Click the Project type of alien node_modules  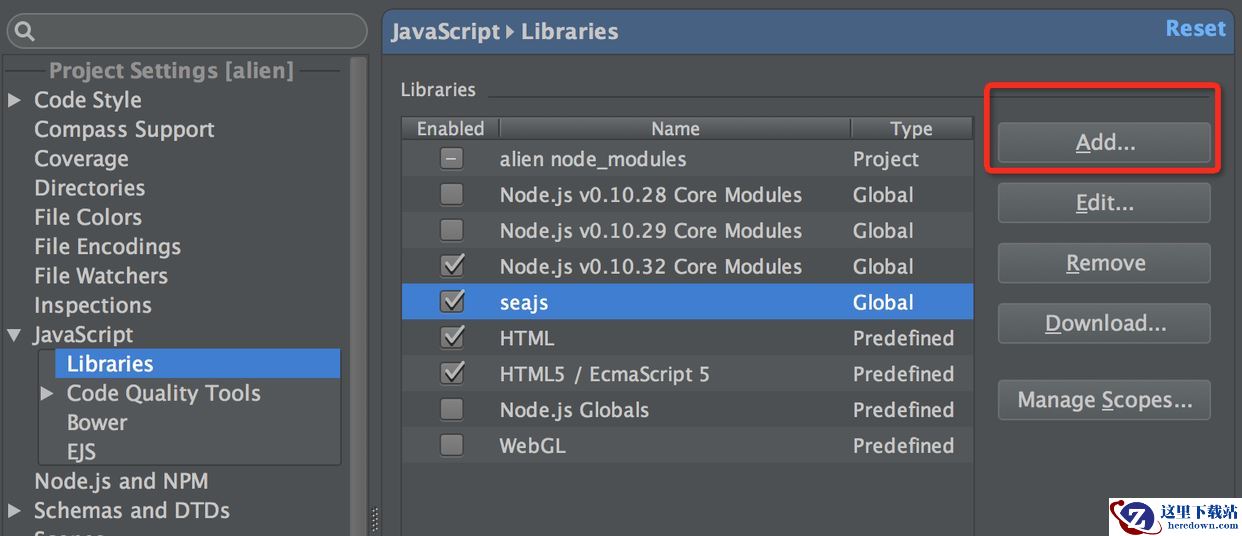coord(886,159)
